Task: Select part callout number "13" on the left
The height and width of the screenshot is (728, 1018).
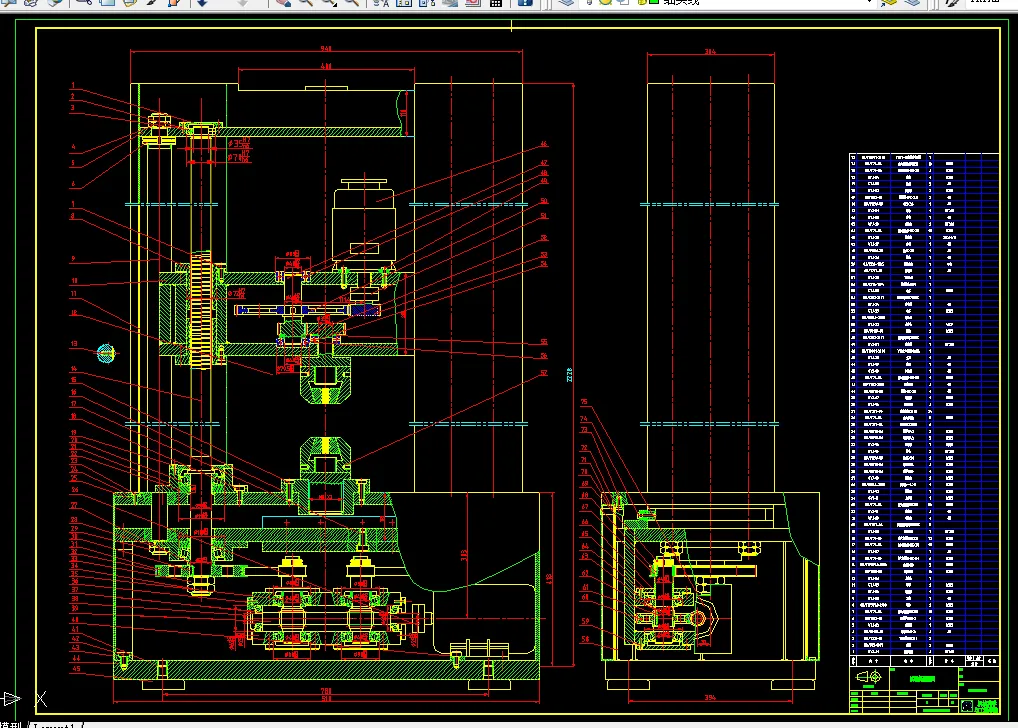Action: [74, 344]
